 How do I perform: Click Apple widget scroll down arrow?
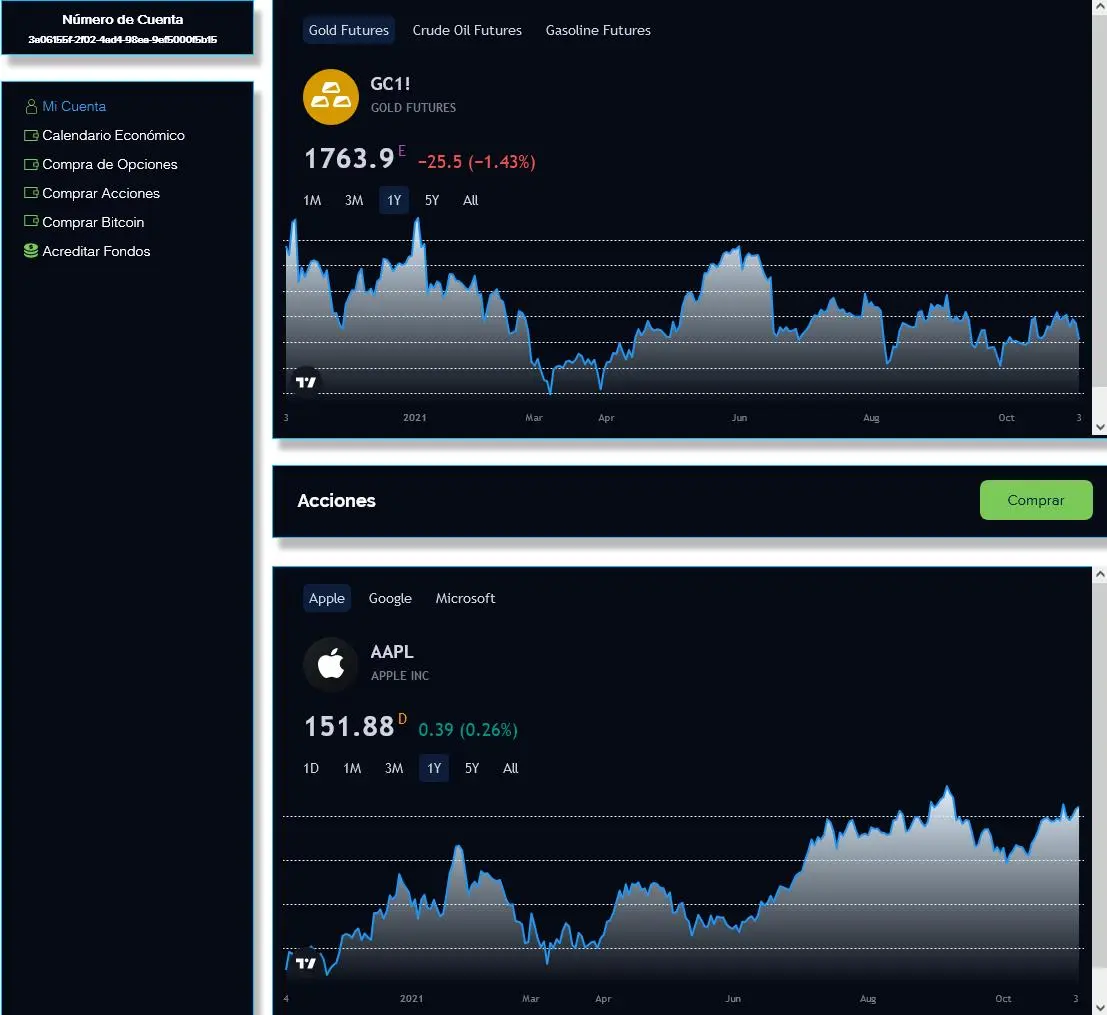1100,1007
